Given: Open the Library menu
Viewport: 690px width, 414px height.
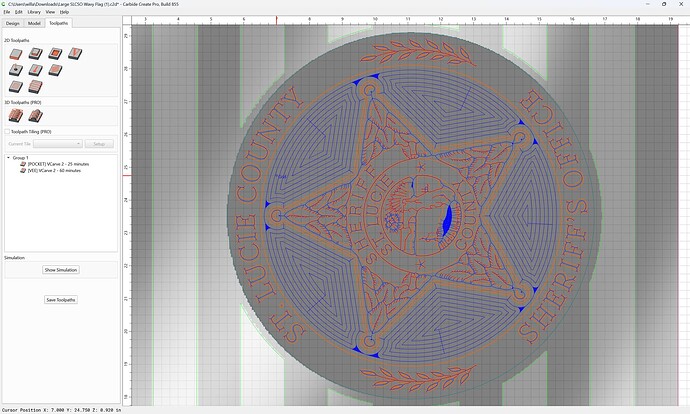Looking at the screenshot, I should click(34, 12).
